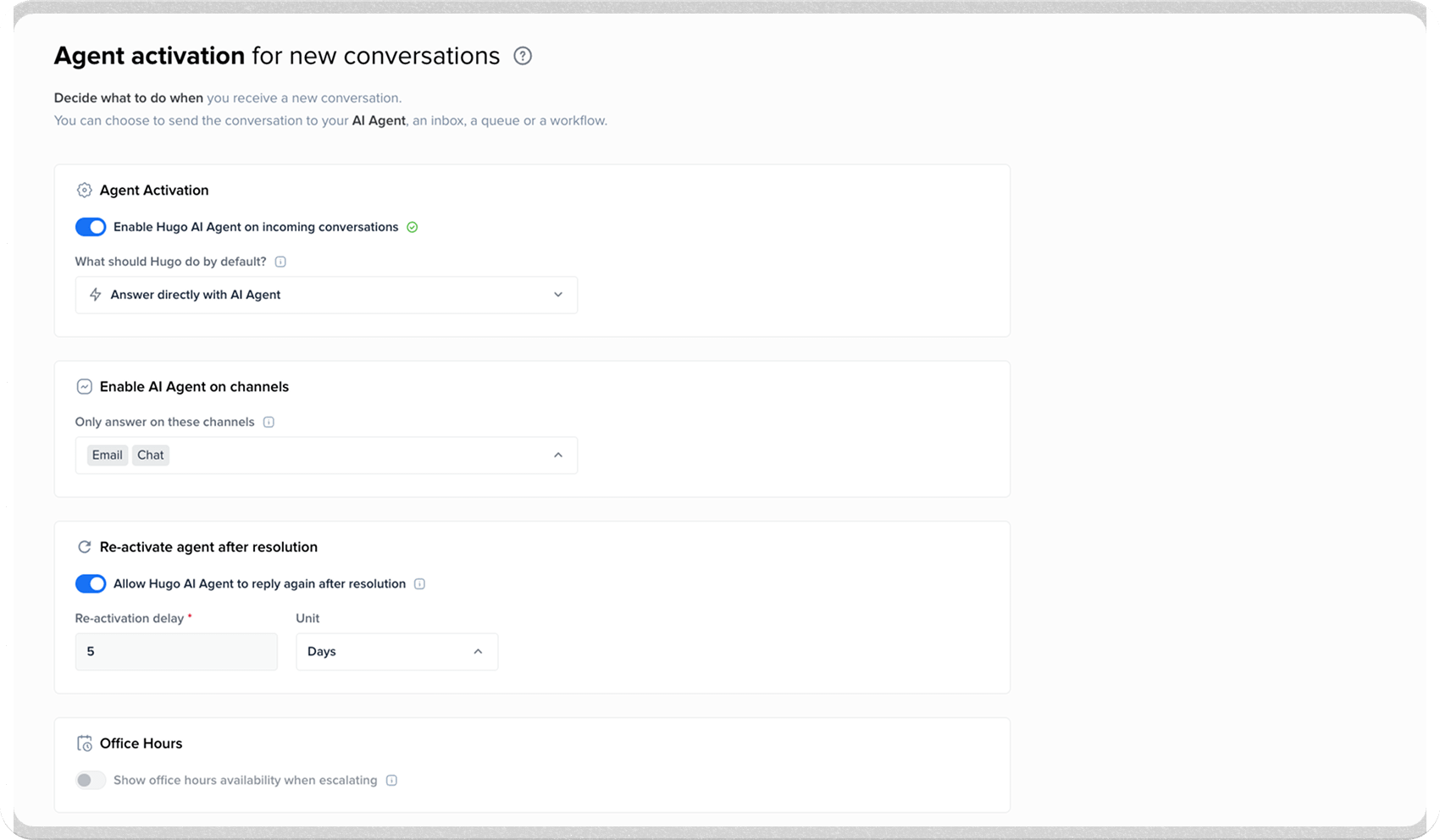Select the Chat channel chip
The width and height of the screenshot is (1440, 840).
[x=150, y=455]
